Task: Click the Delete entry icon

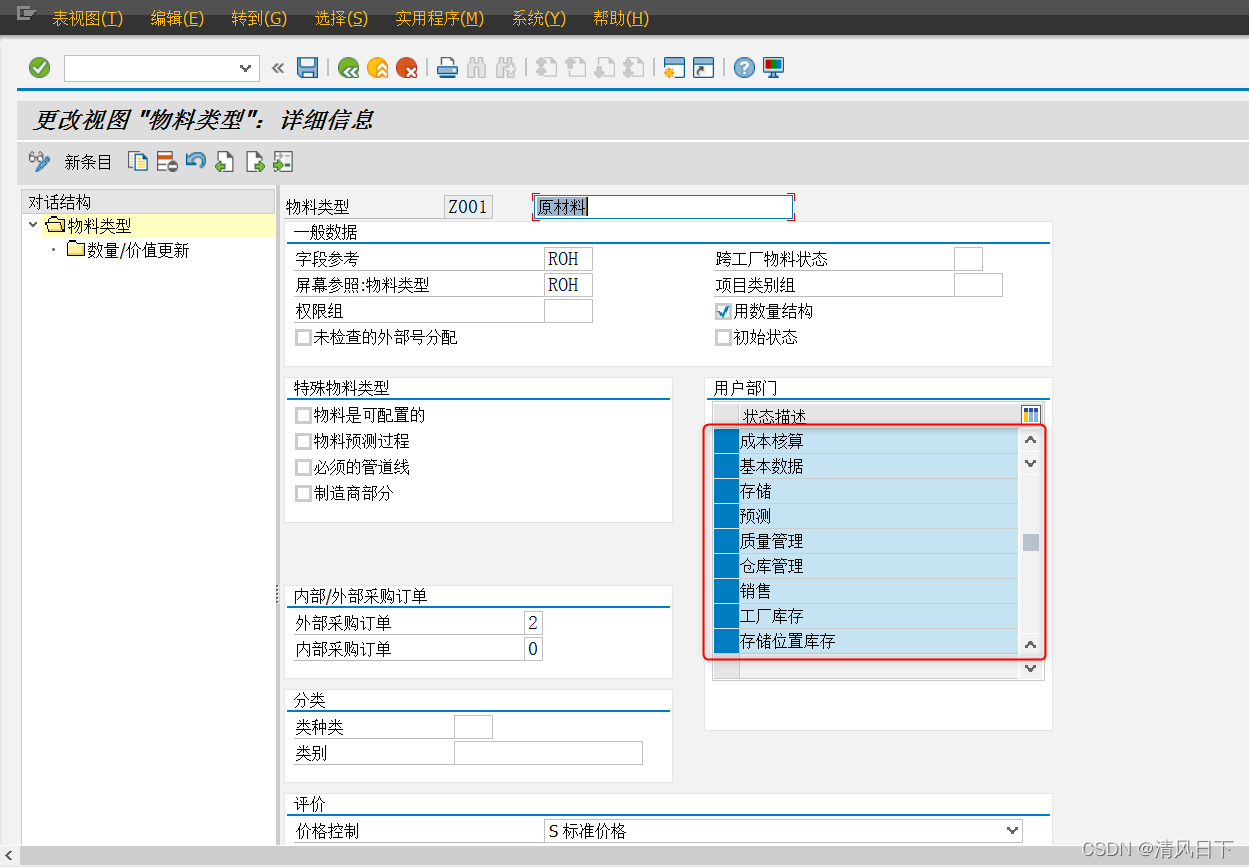Action: [166, 161]
